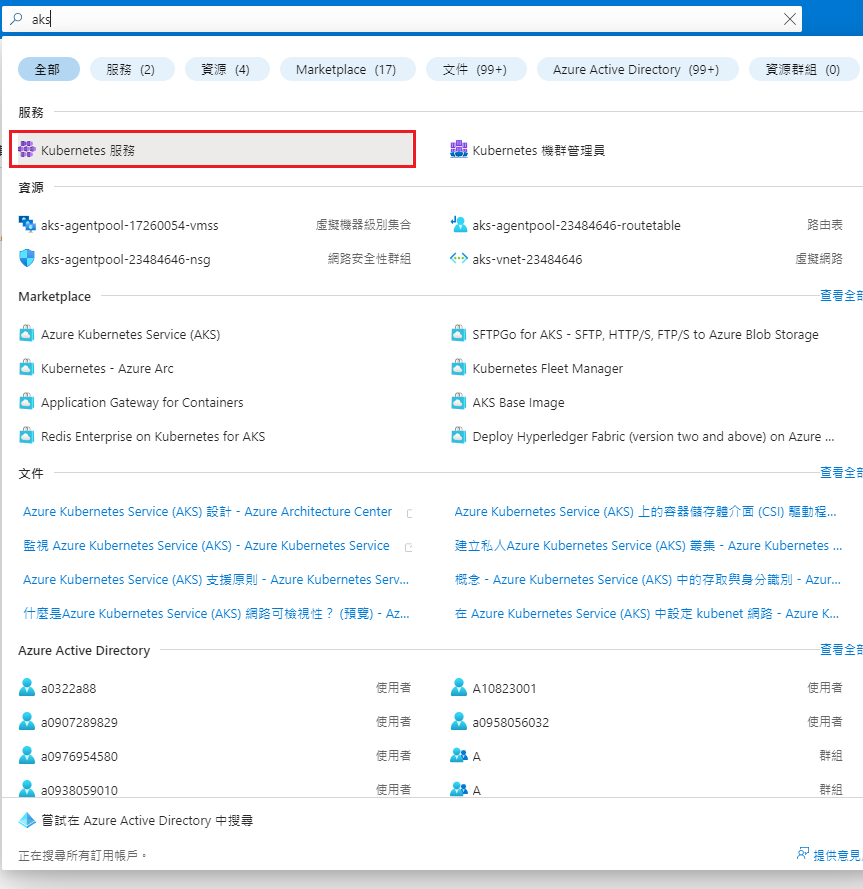Click the search field containing 'aks'
The image size is (863, 889).
tap(401, 19)
